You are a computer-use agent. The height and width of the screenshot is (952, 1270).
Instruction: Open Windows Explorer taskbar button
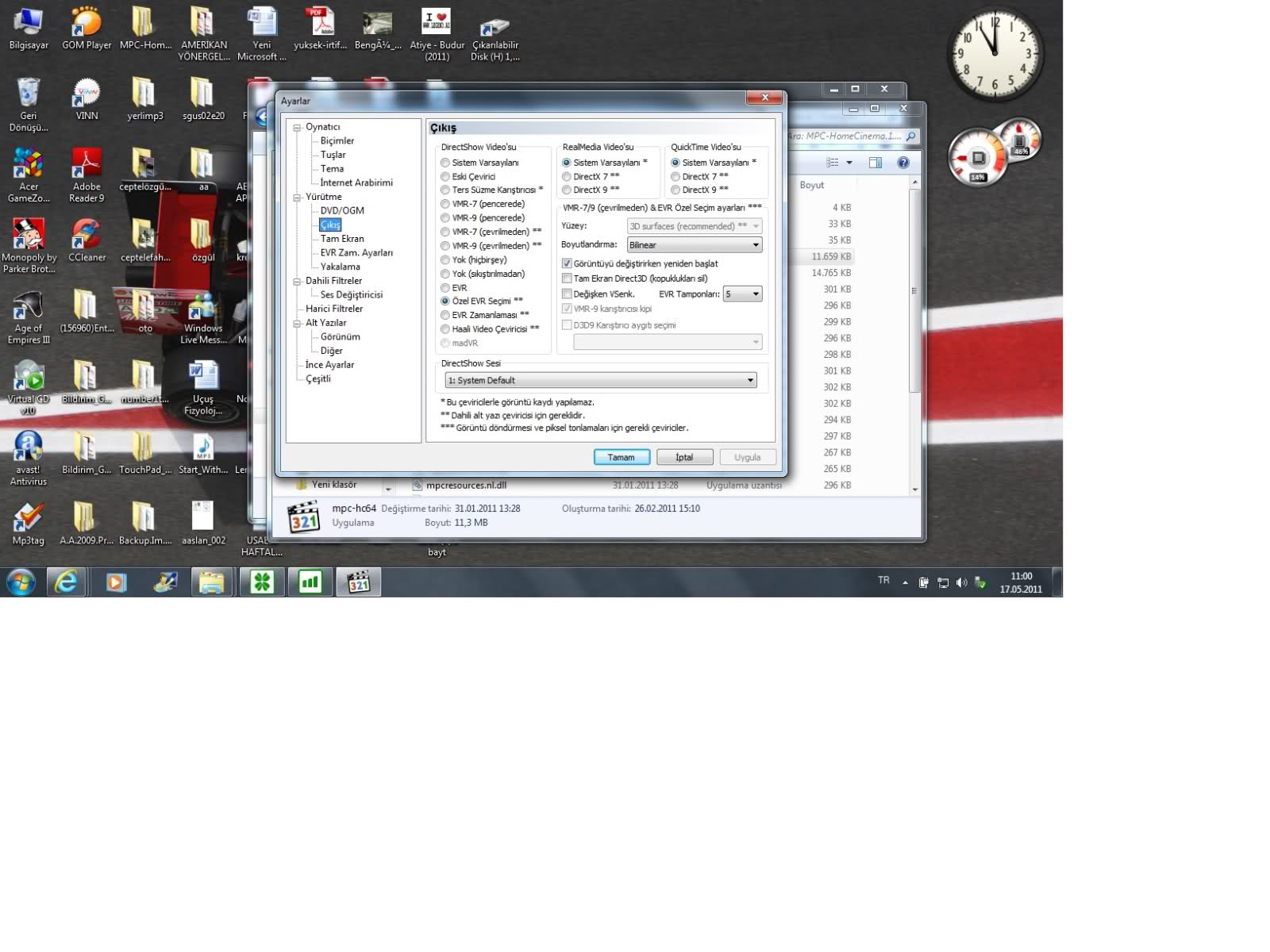[x=212, y=582]
